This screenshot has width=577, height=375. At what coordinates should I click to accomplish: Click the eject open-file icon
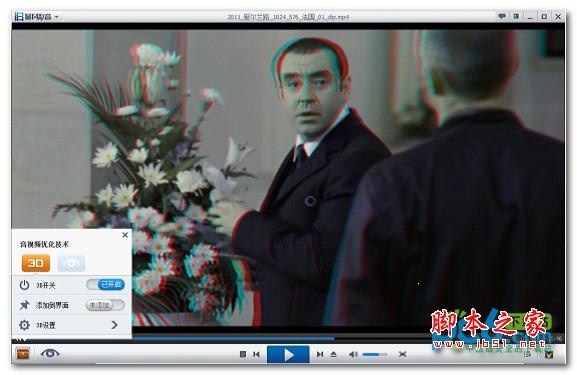[333, 354]
